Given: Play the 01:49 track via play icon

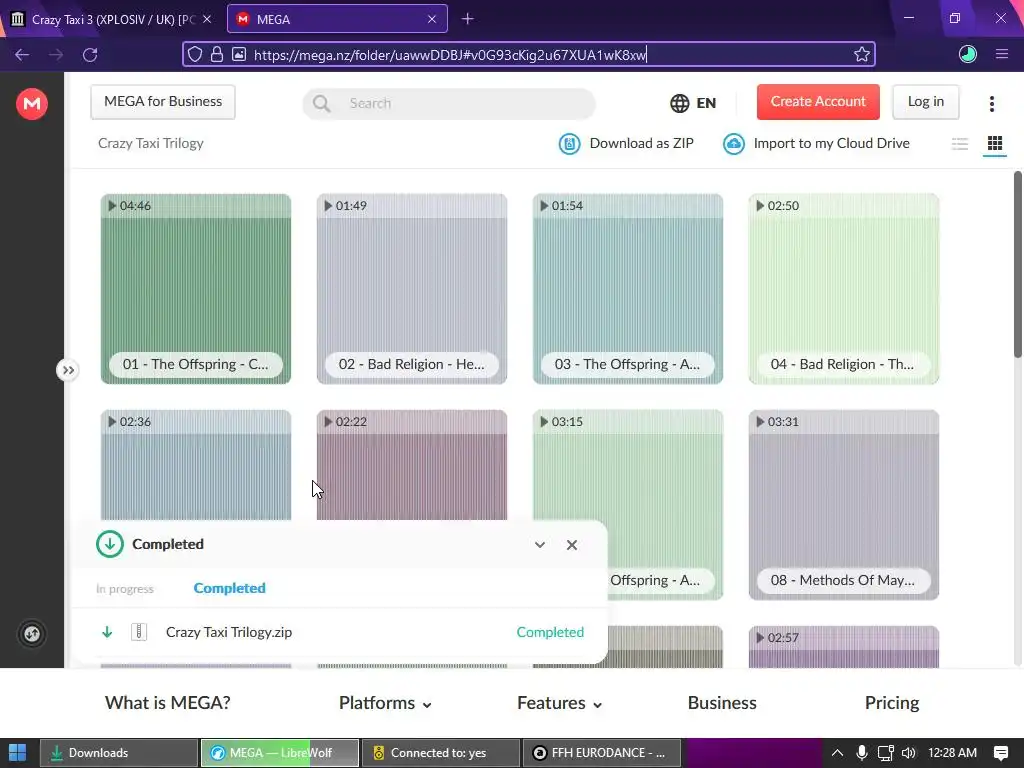Looking at the screenshot, I should (x=328, y=206).
